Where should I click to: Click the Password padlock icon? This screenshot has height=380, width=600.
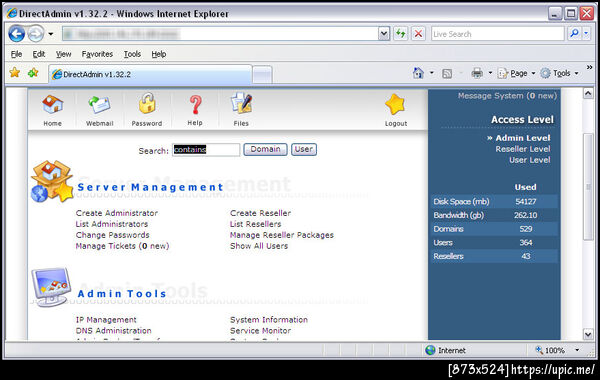[x=147, y=103]
